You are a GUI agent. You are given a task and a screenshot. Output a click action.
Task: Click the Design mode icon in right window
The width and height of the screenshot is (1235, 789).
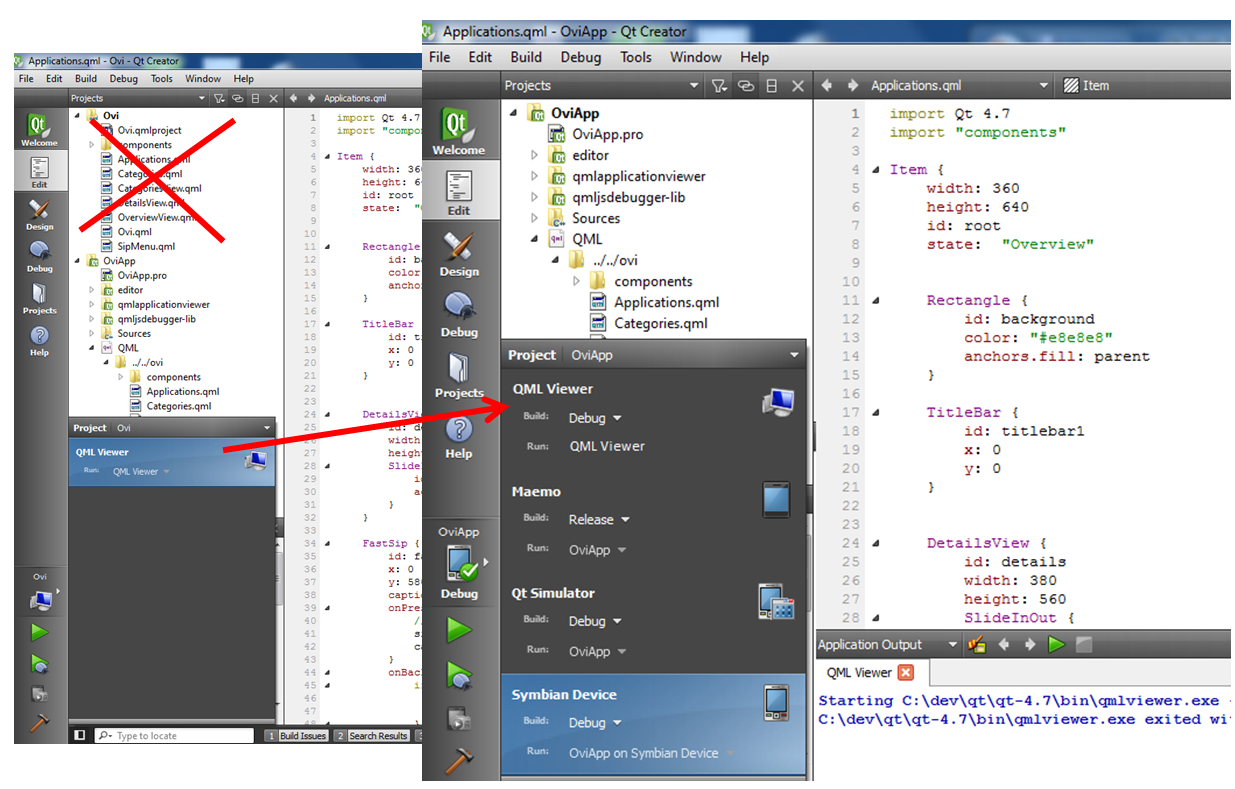459,253
